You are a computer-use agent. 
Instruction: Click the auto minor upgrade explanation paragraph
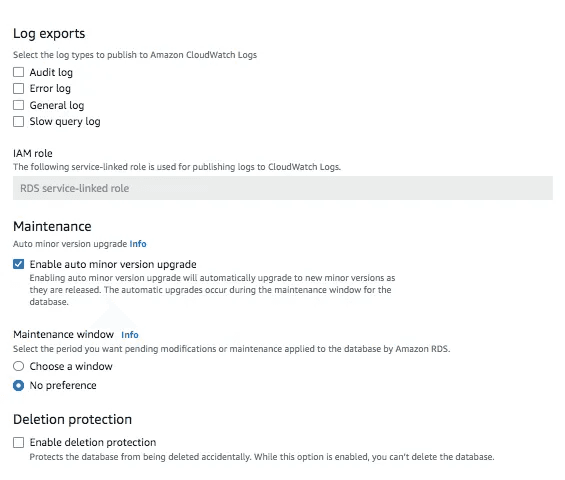point(212,290)
